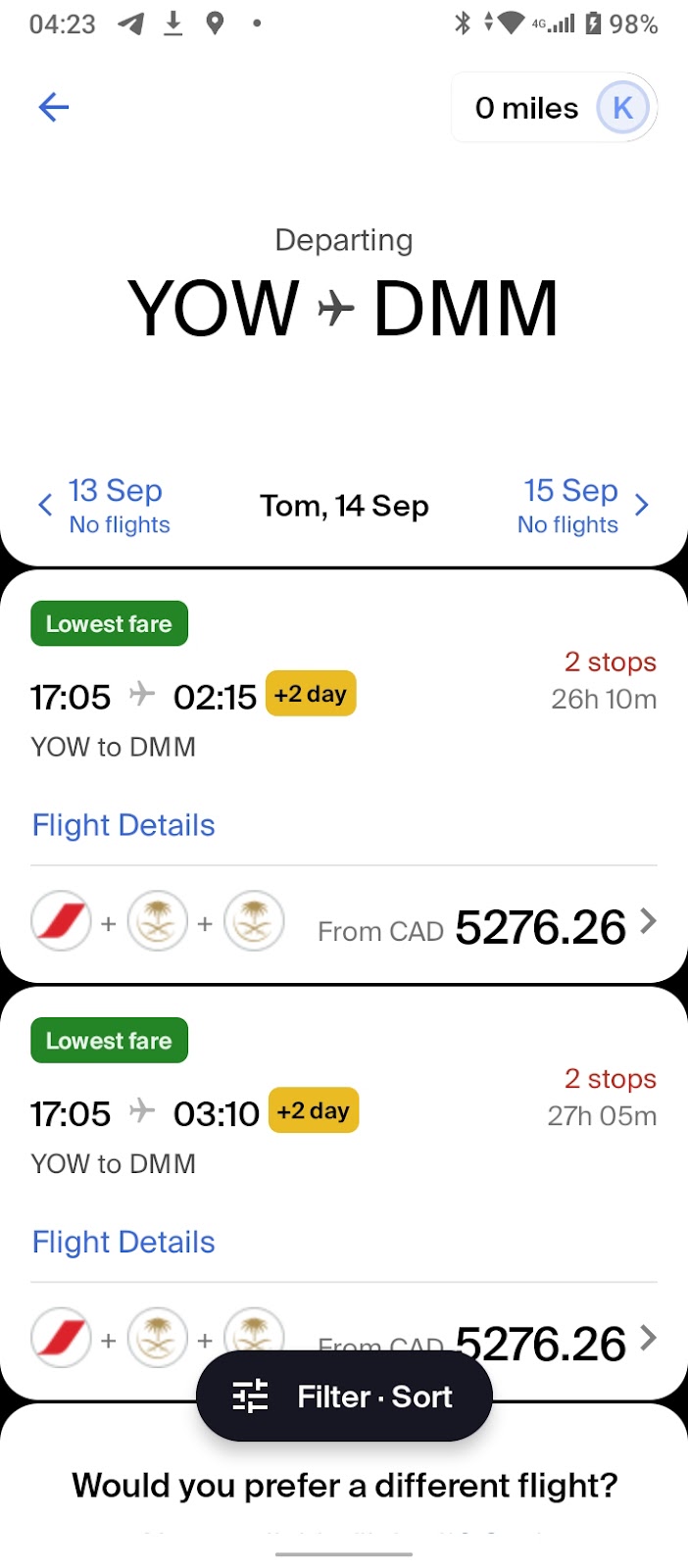Expand first flight fare chevron 5276.26

pos(648,921)
